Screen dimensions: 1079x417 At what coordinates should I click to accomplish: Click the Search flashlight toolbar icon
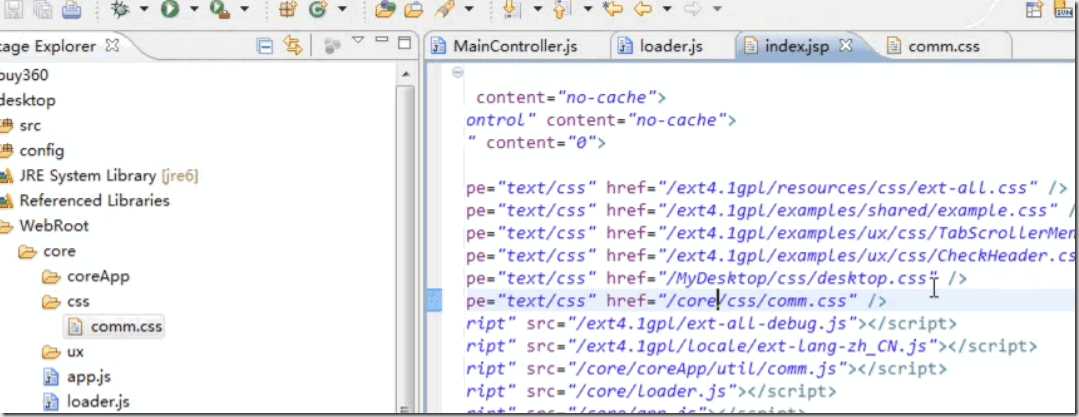446,9
